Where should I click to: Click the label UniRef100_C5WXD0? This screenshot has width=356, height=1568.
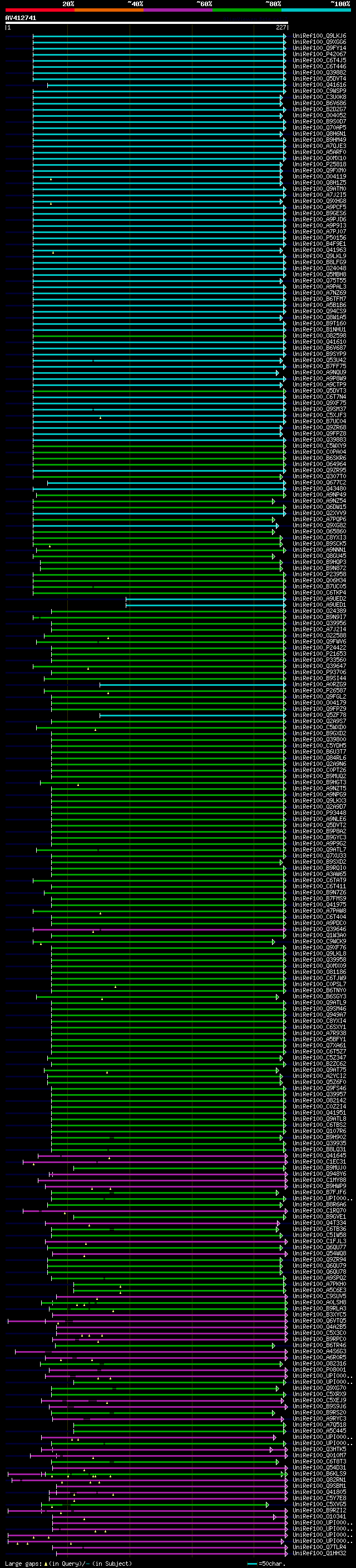pyautogui.click(x=319, y=728)
